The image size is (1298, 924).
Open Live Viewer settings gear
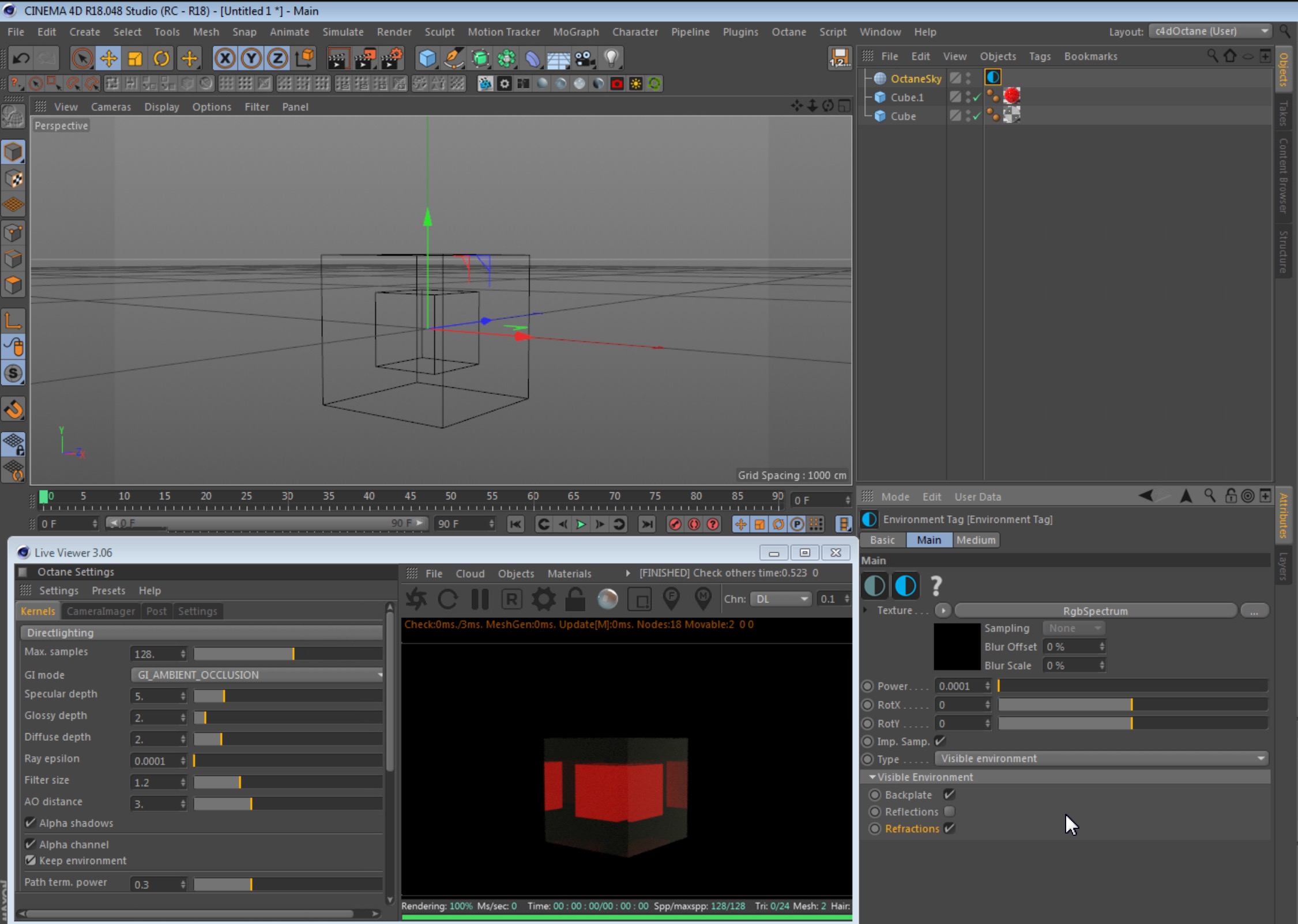(543, 599)
